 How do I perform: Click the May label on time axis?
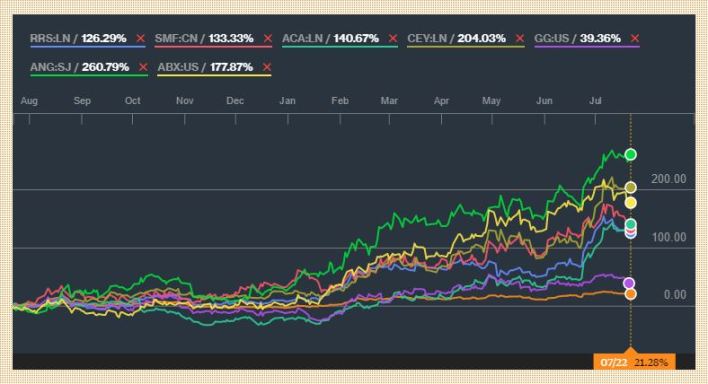point(491,101)
